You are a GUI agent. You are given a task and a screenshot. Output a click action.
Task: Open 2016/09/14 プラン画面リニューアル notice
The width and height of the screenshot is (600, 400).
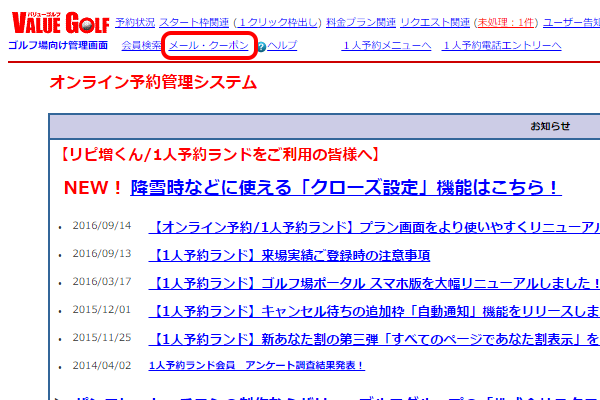[x=374, y=227]
